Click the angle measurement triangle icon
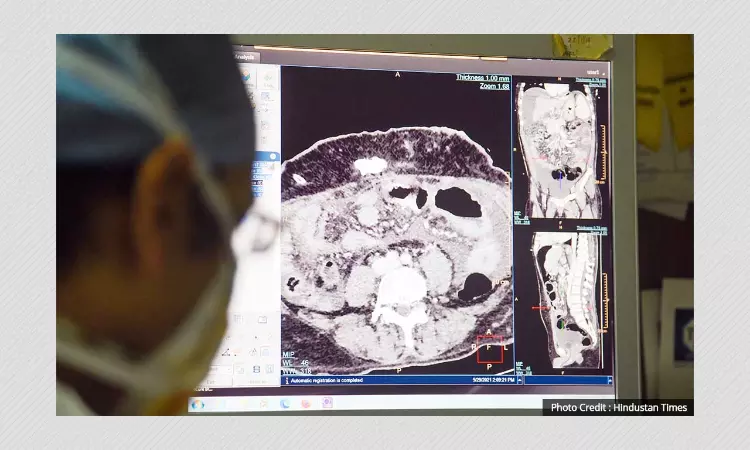 point(253,352)
